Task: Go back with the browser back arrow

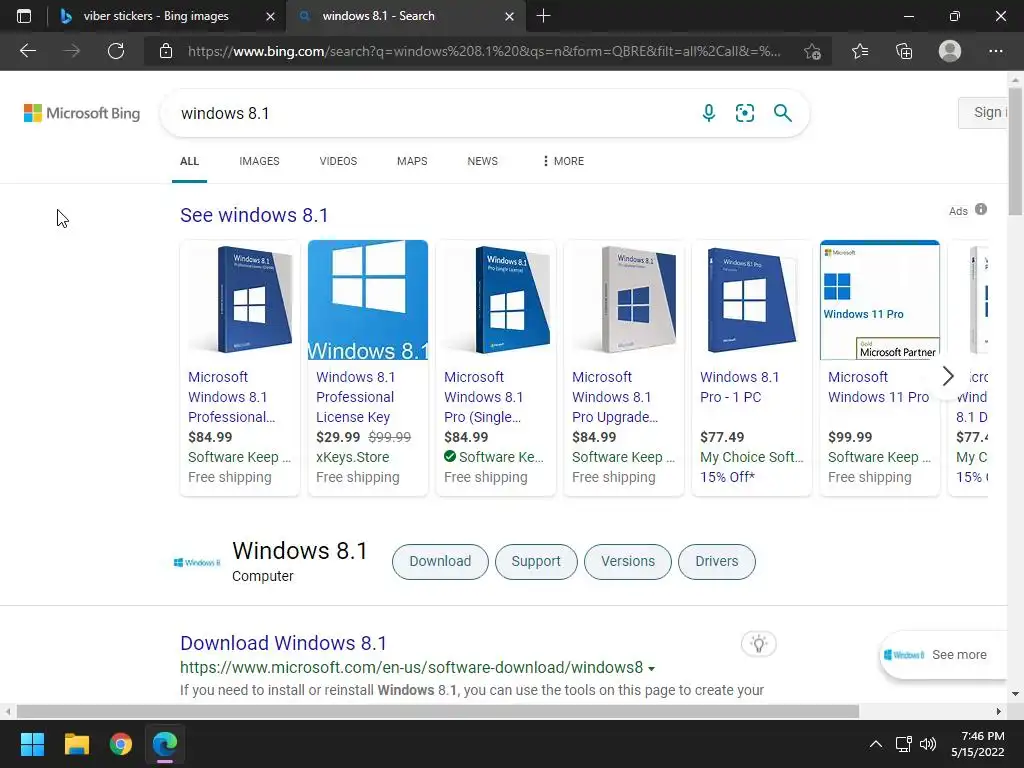Action: click(x=27, y=51)
